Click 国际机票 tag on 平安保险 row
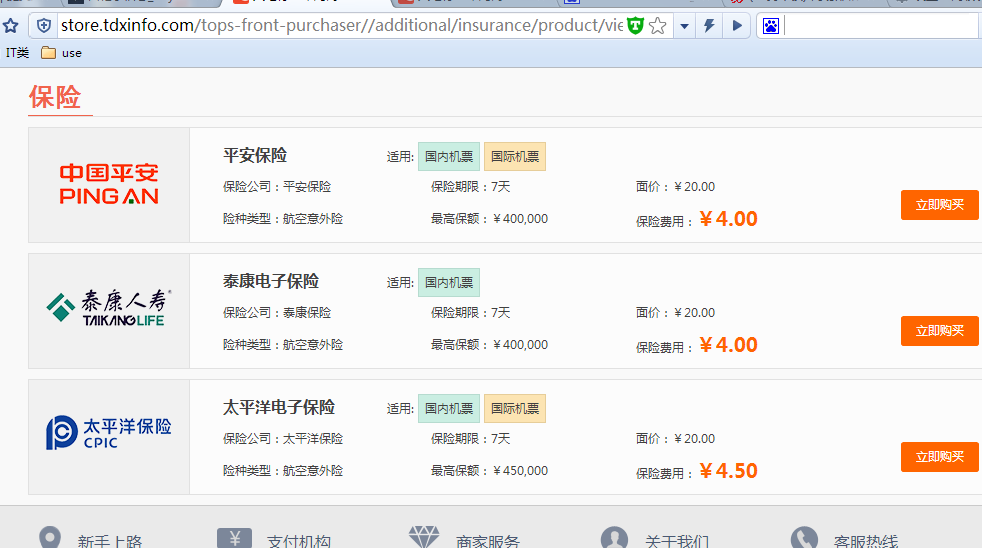982x548 pixels. (x=515, y=157)
